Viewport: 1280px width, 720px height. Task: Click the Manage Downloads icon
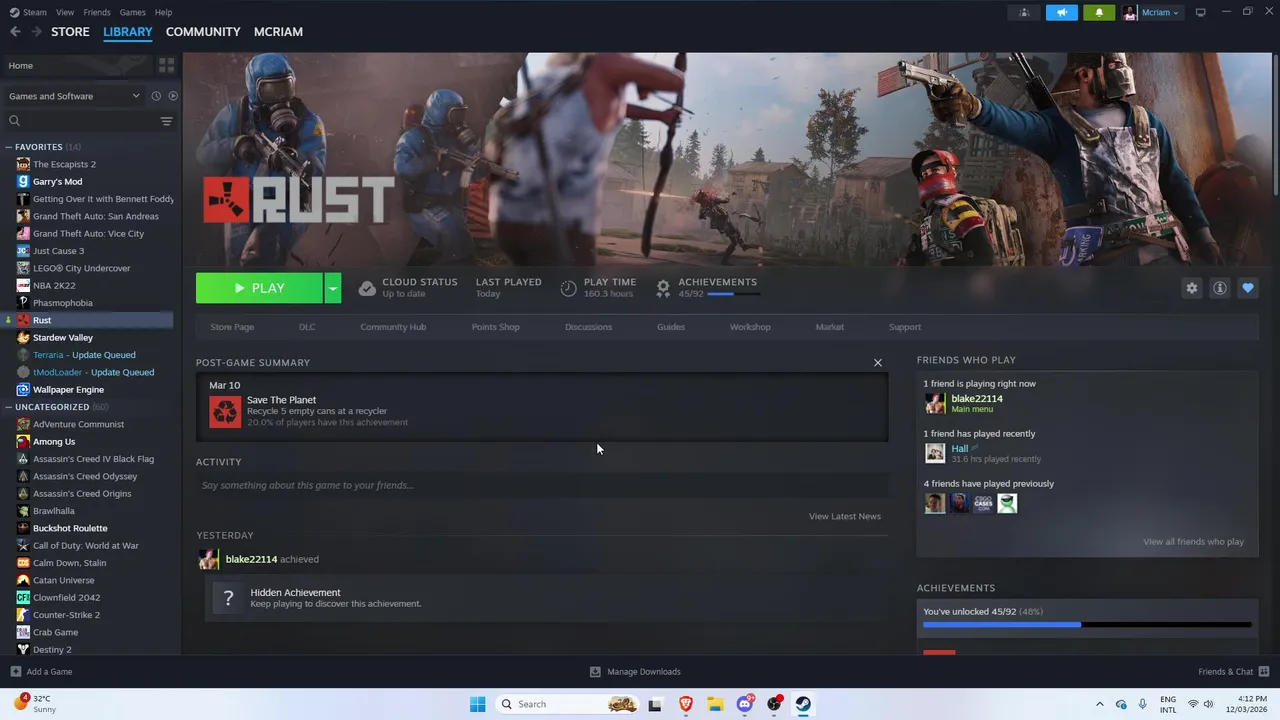tap(595, 671)
